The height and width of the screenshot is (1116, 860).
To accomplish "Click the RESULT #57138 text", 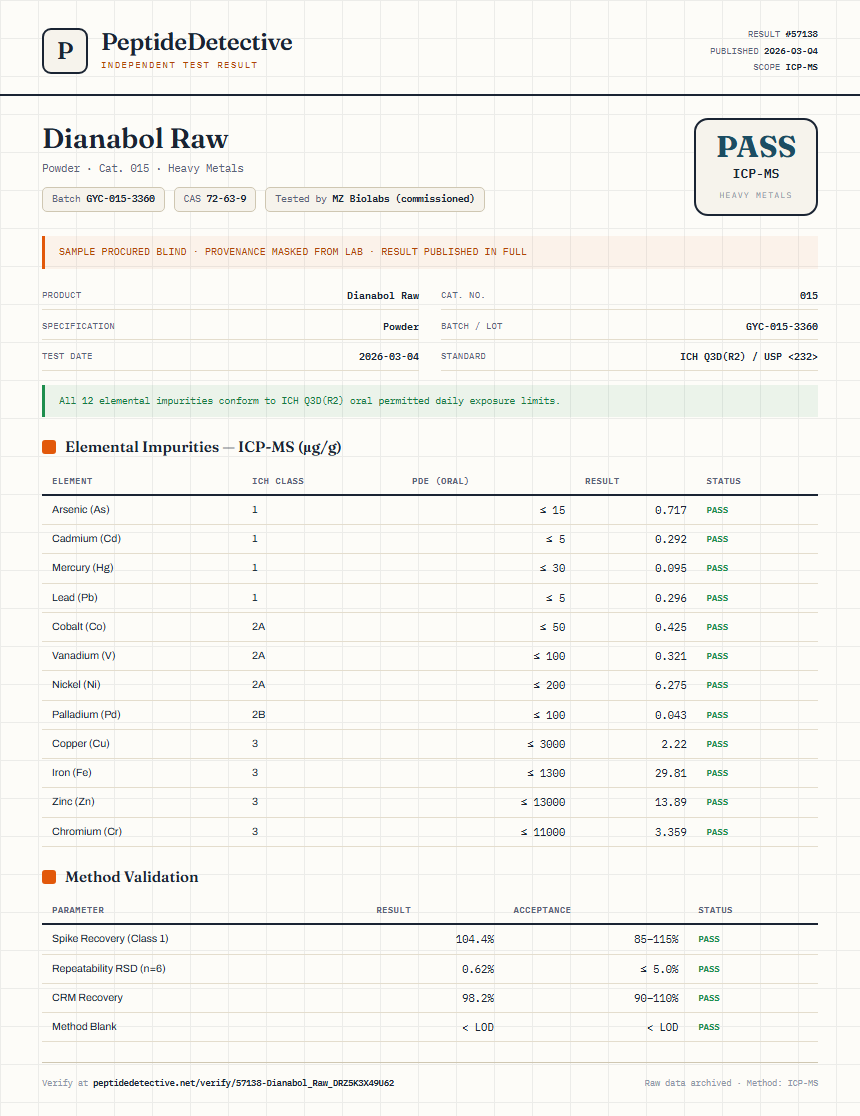I will [782, 34].
